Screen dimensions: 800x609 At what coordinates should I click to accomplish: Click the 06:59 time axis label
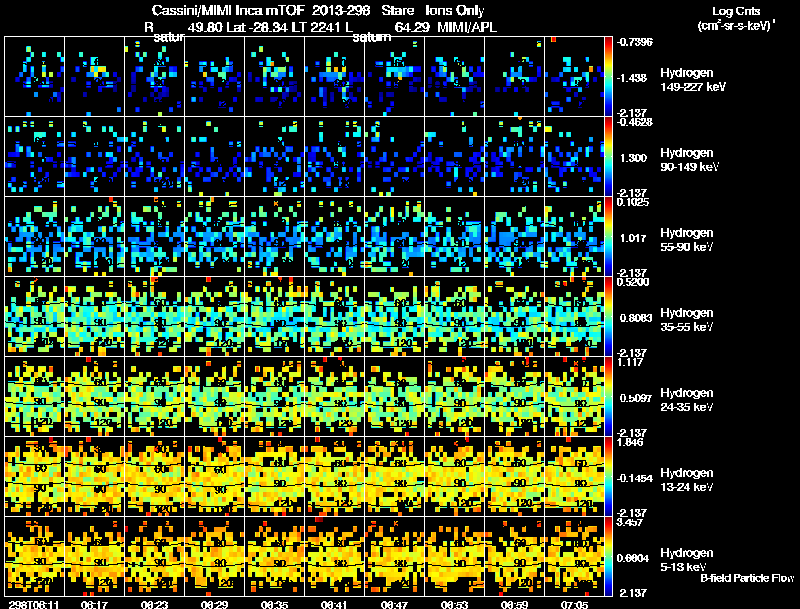pos(514,605)
